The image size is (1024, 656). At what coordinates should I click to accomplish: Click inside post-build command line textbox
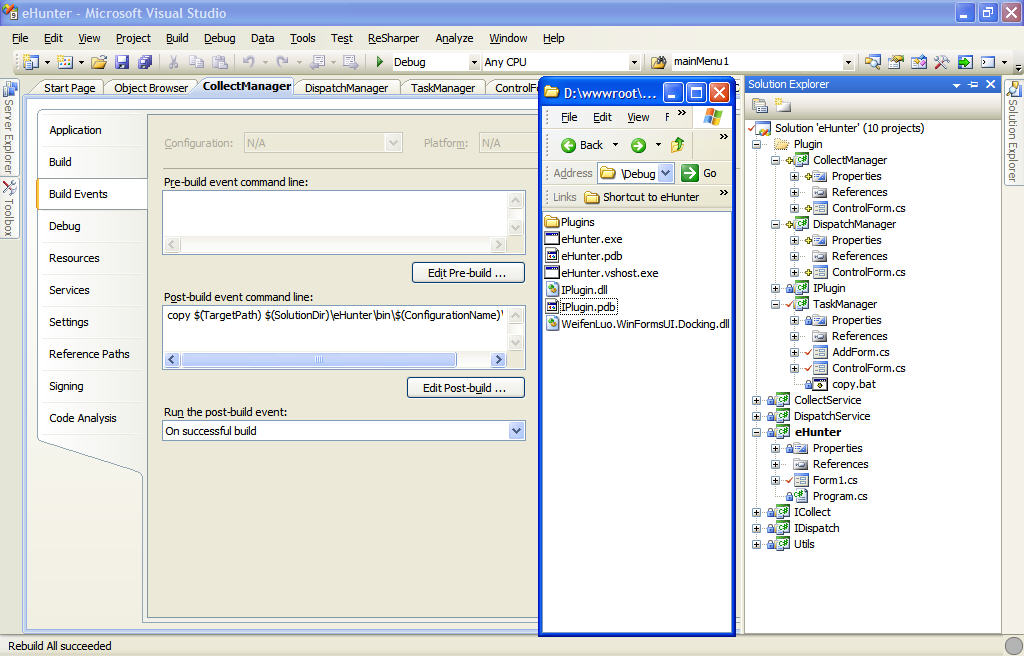click(x=336, y=329)
